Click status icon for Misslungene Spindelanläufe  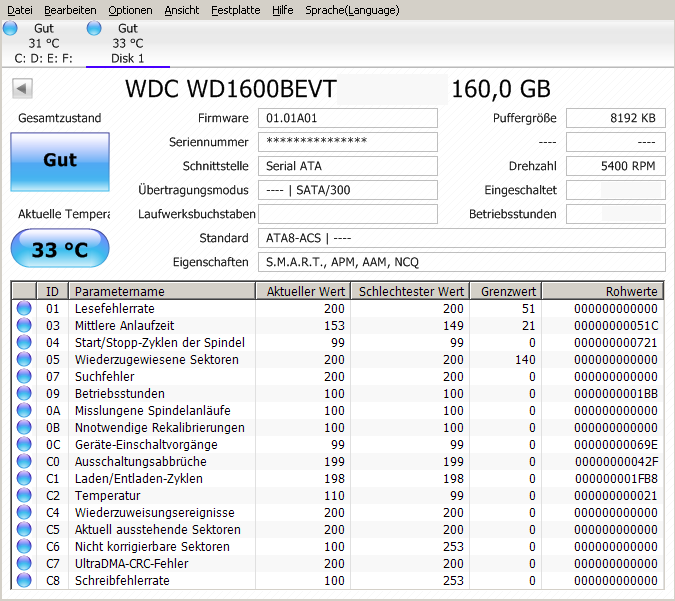[24, 410]
